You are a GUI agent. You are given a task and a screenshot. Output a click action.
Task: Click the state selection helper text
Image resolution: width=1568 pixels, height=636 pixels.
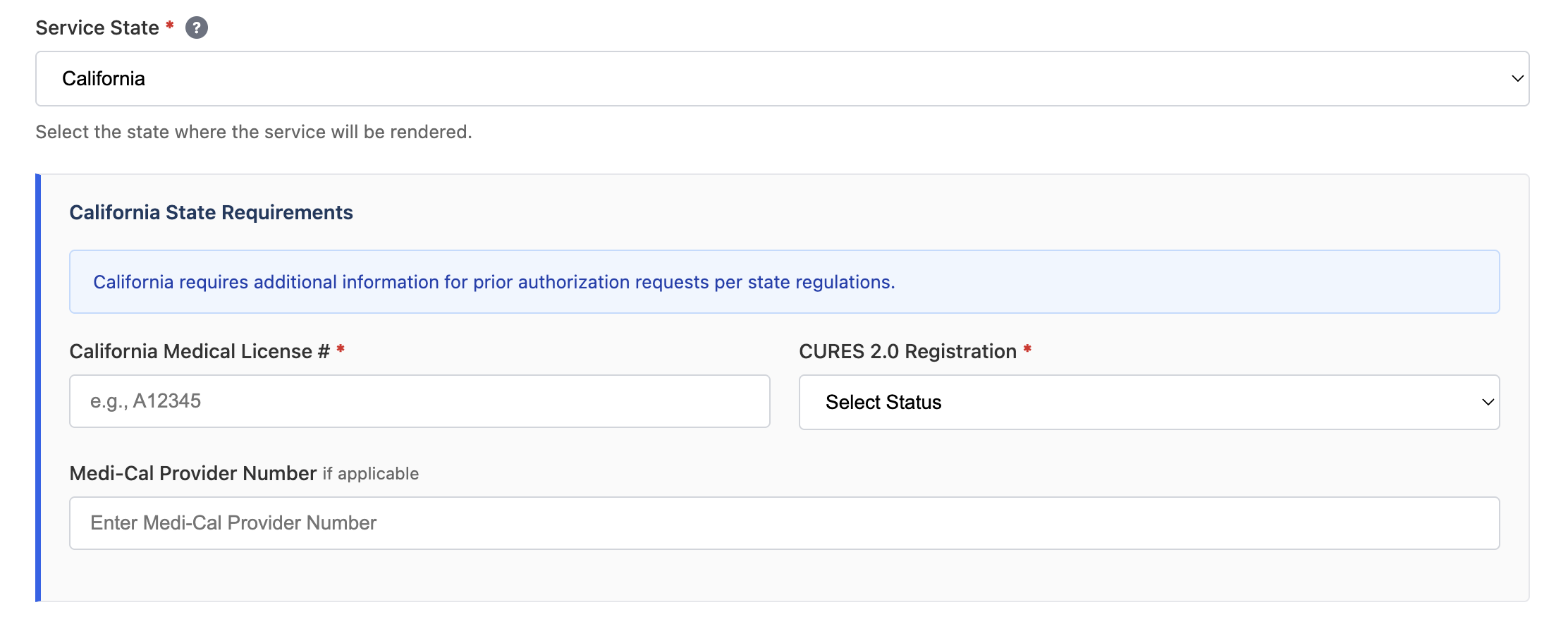pyautogui.click(x=254, y=131)
